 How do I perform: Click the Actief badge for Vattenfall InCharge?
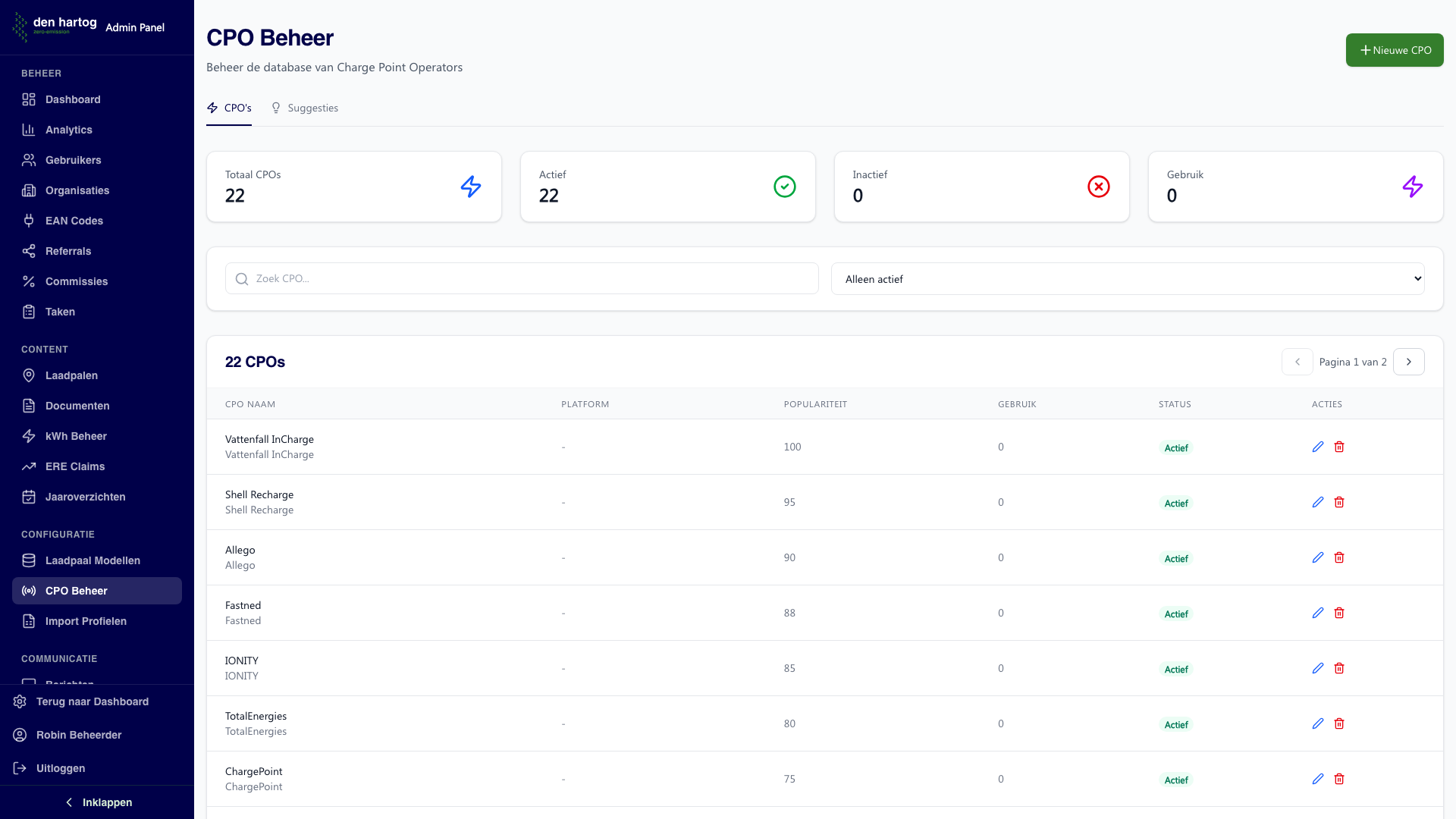coord(1176,448)
